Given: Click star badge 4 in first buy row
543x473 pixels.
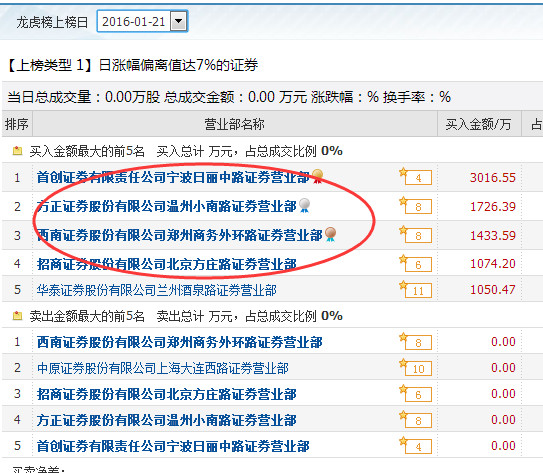Looking at the screenshot, I should (416, 177).
